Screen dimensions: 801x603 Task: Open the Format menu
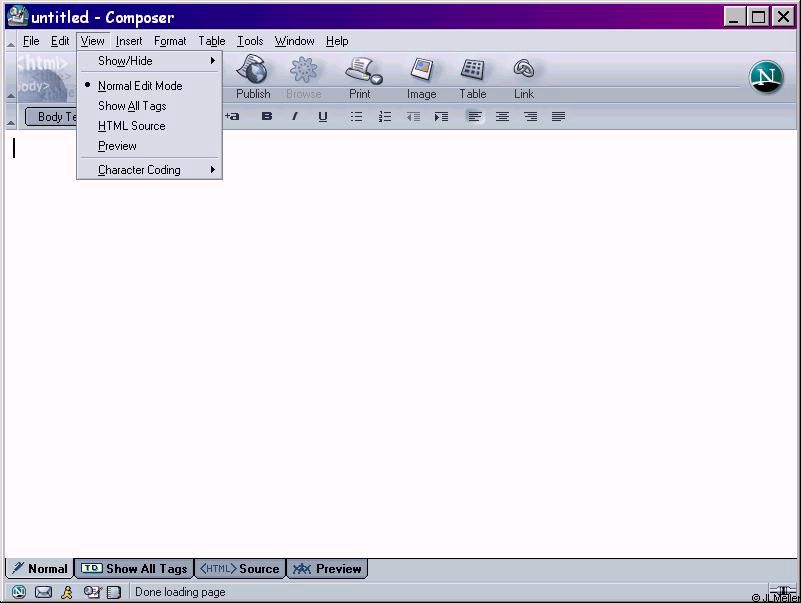click(x=170, y=41)
